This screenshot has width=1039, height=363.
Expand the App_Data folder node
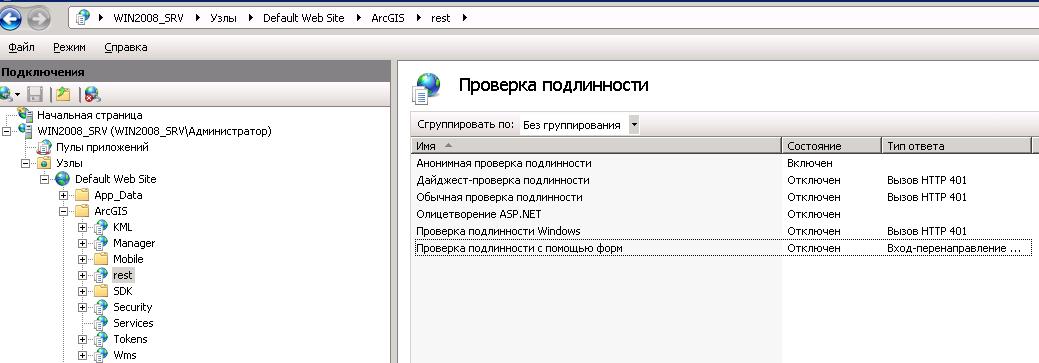64,195
